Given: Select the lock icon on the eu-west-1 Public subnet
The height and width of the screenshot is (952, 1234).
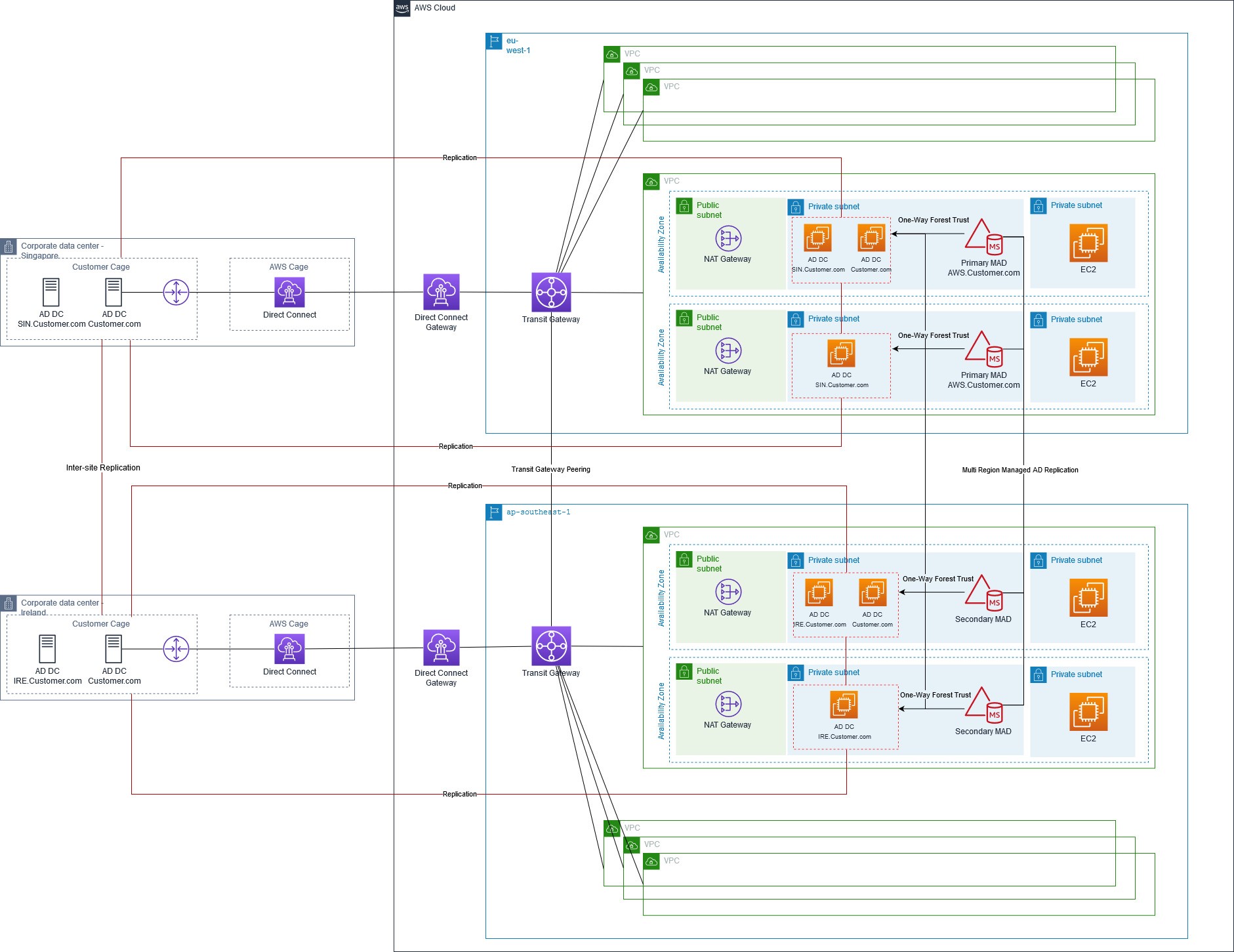Looking at the screenshot, I should [x=684, y=204].
